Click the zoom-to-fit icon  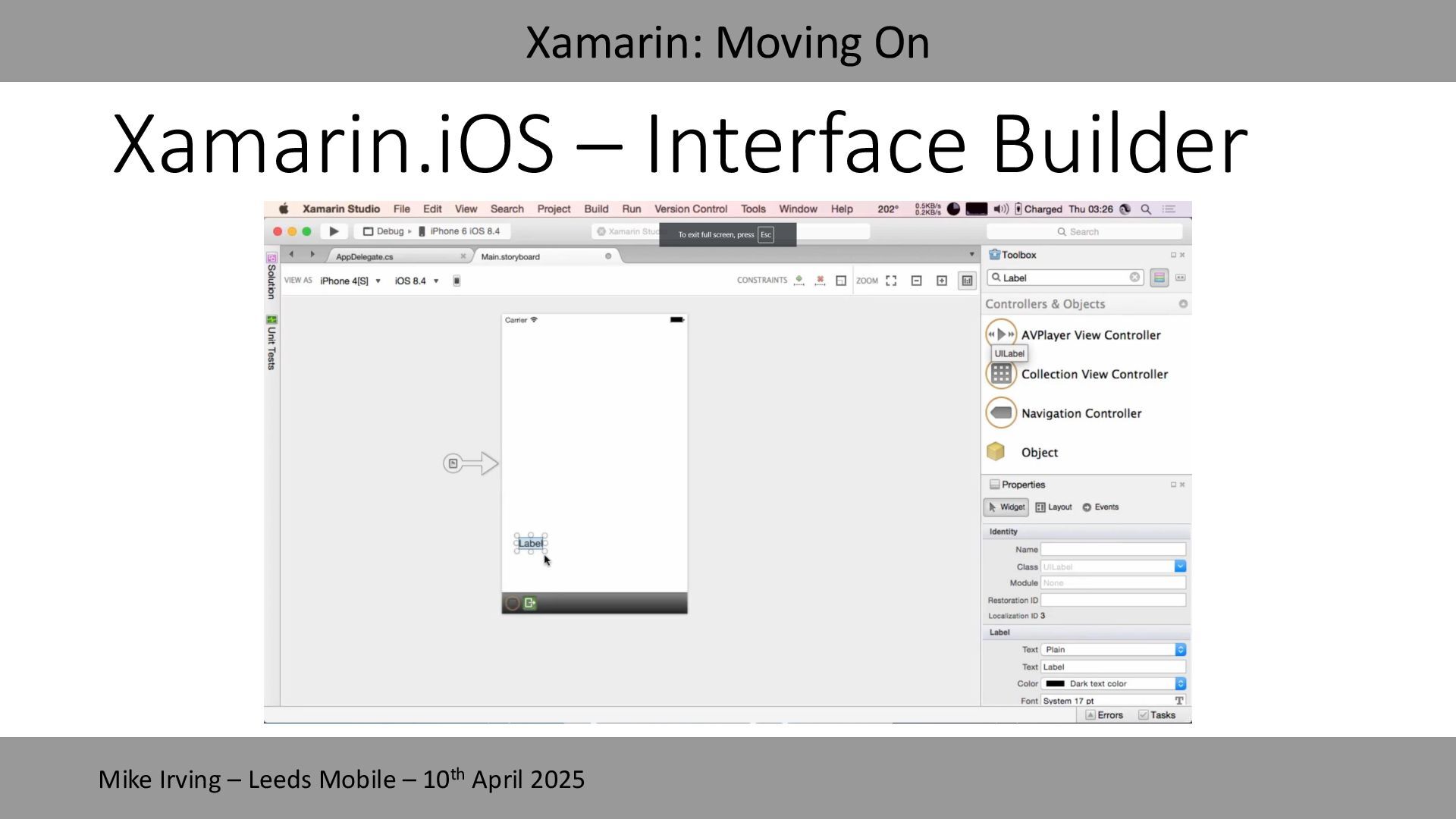891,281
